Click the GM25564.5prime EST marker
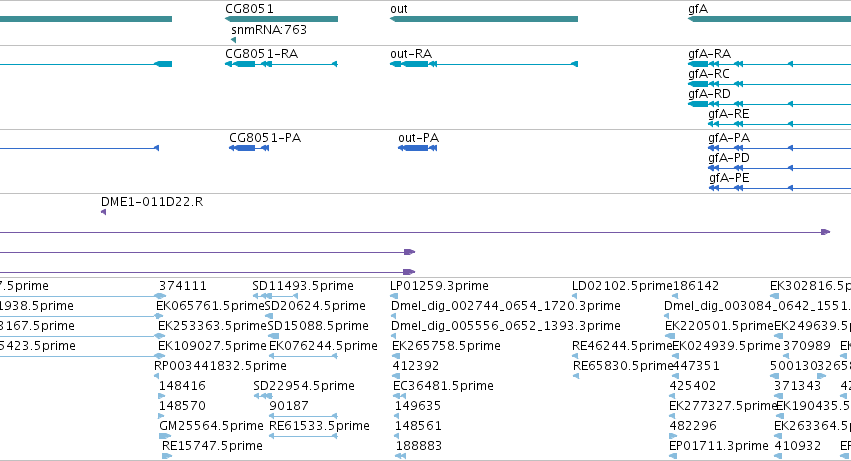This screenshot has width=851, height=461. [165, 436]
